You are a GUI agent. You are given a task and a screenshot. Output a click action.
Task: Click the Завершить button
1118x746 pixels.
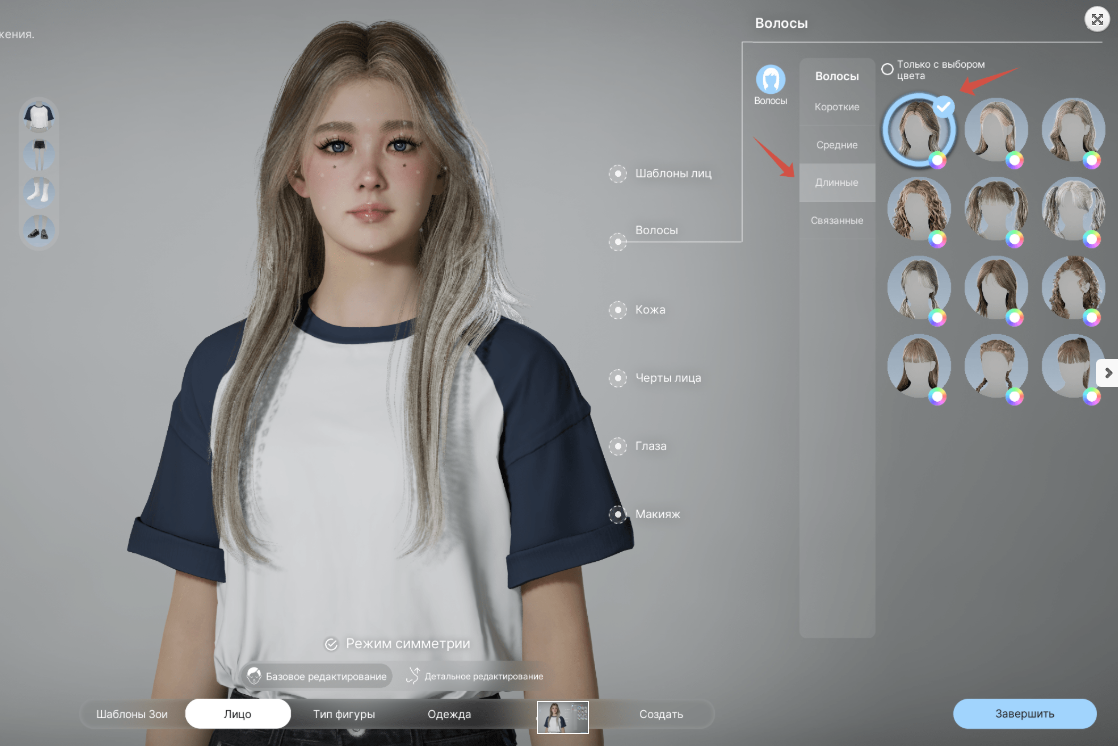1025,714
